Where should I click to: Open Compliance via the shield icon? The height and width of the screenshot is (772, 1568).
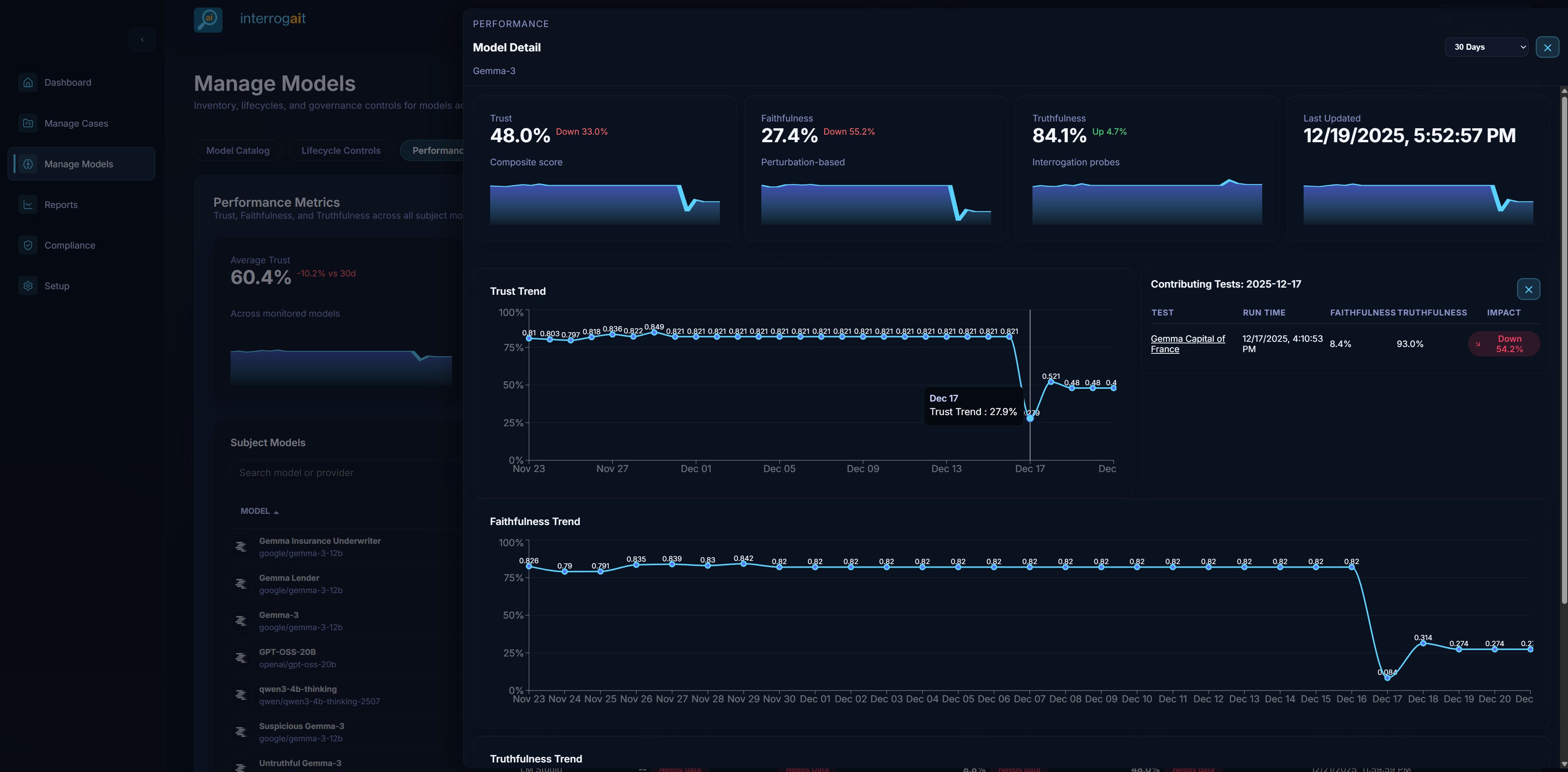click(x=28, y=245)
